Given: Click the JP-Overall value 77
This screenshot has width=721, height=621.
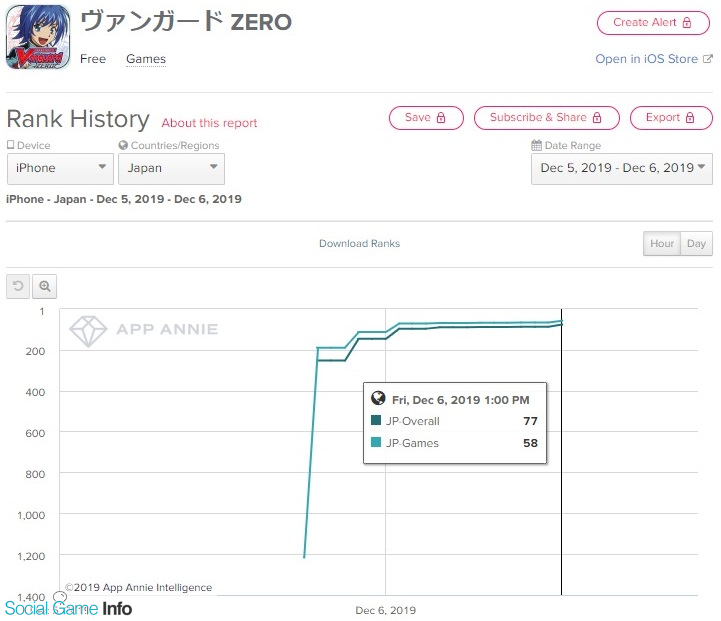Looking at the screenshot, I should pos(530,421).
